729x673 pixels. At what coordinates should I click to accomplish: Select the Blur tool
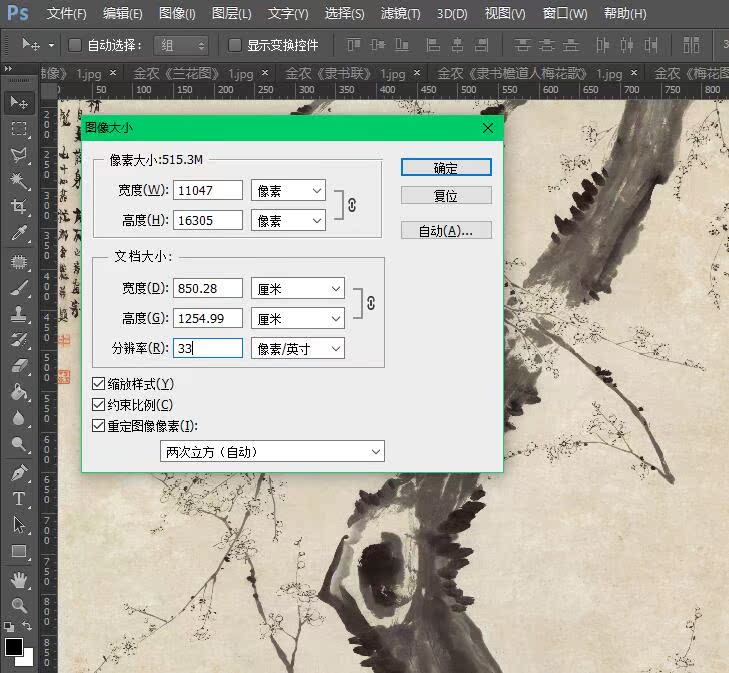[x=19, y=418]
